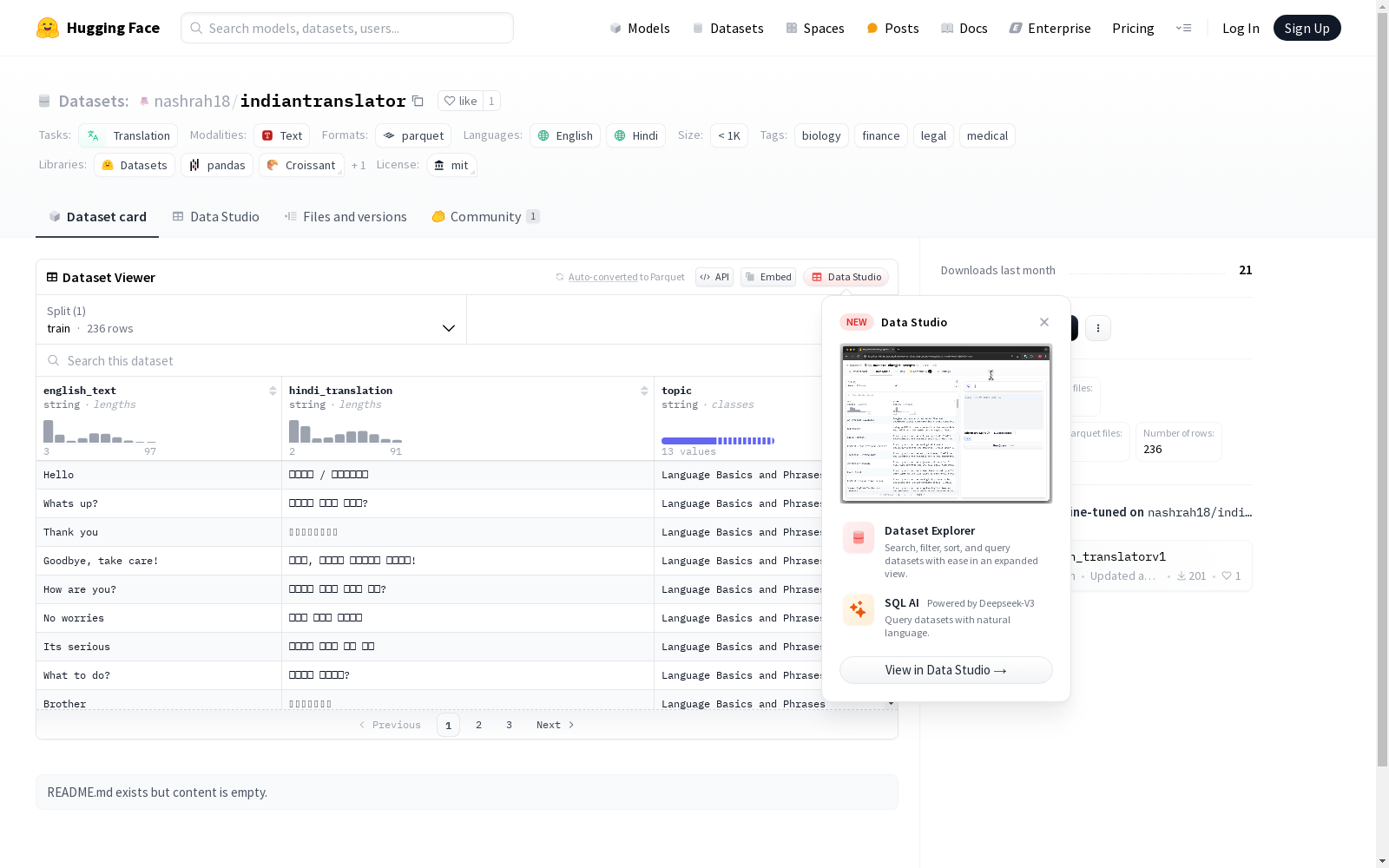The image size is (1389, 868).
Task: Focus the Search this dataset field
Action: pos(430,360)
